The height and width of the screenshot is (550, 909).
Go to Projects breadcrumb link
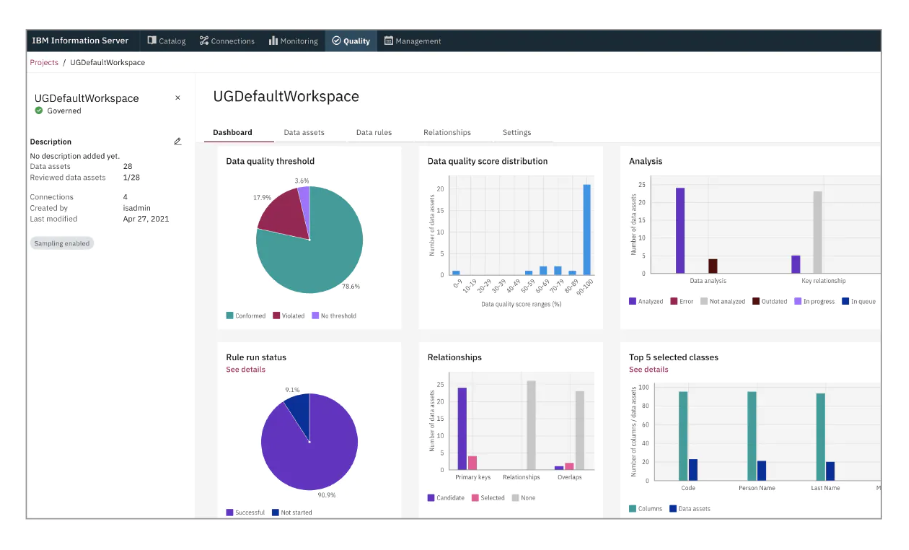point(44,63)
